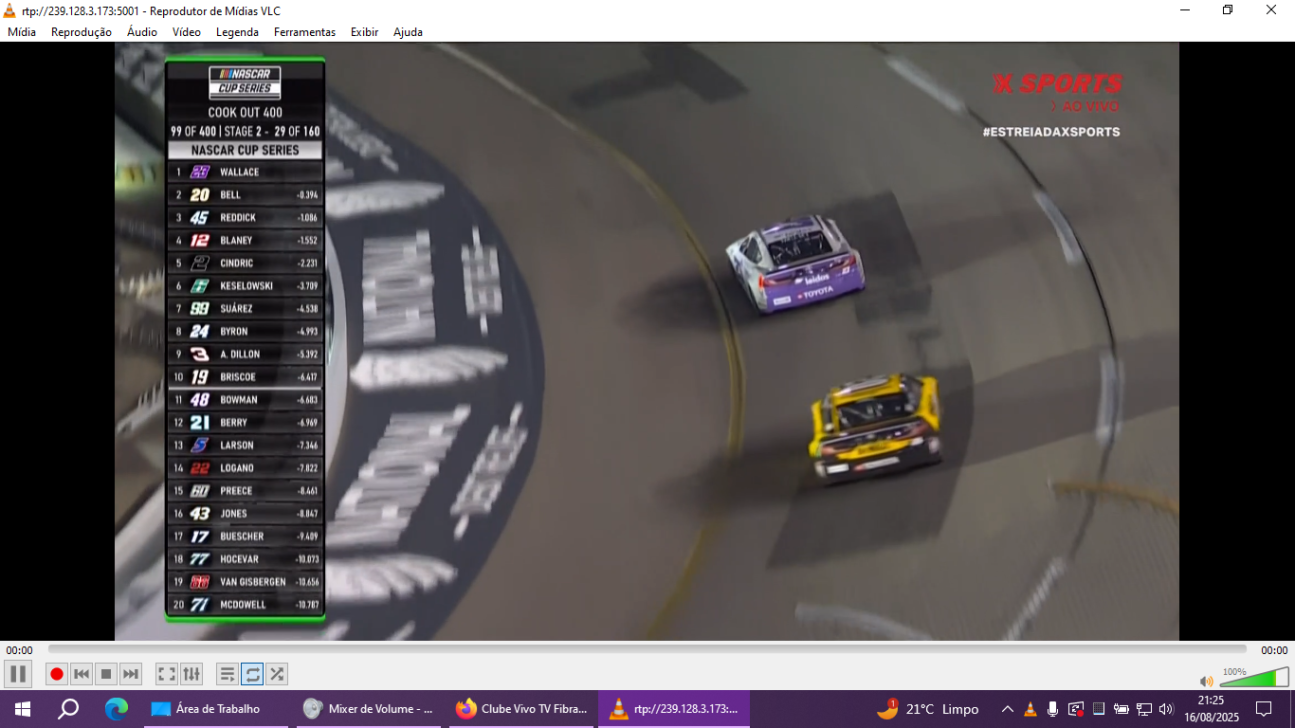Start recording with the red record button
Screen dimensions: 1295x728
(x=57, y=674)
